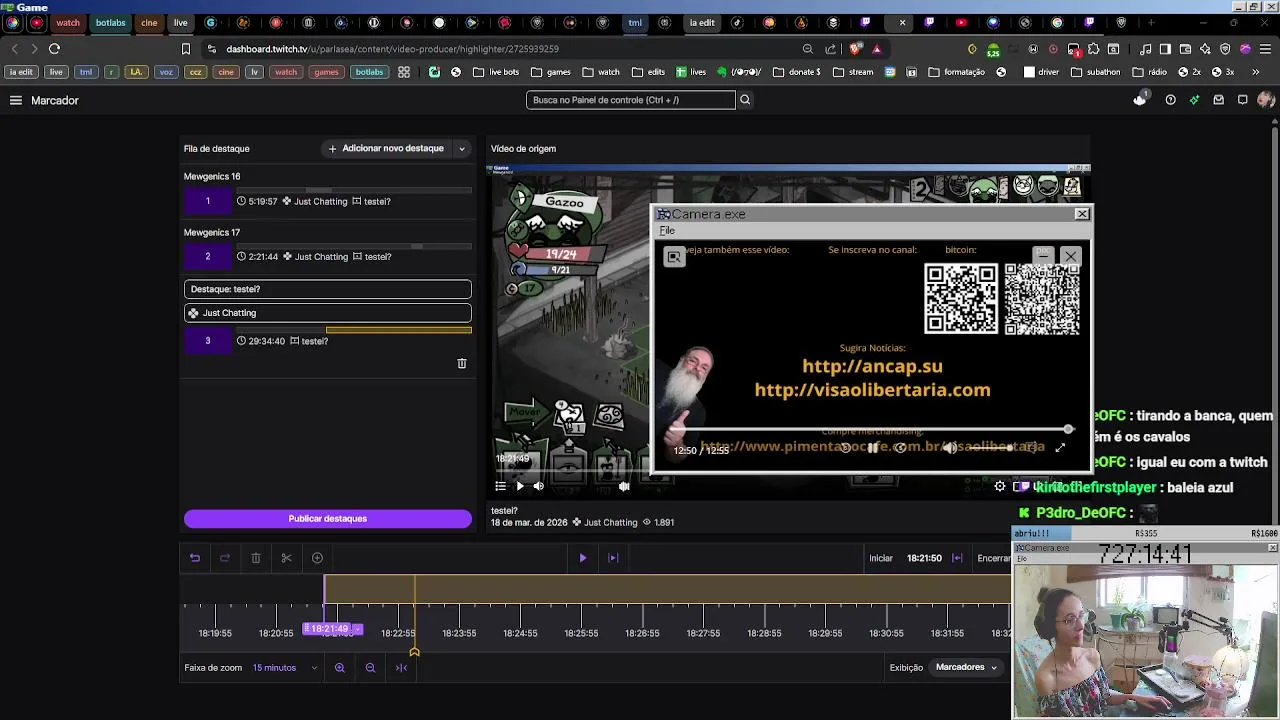Open the rádio bookmarks folder

pyautogui.click(x=1150, y=72)
